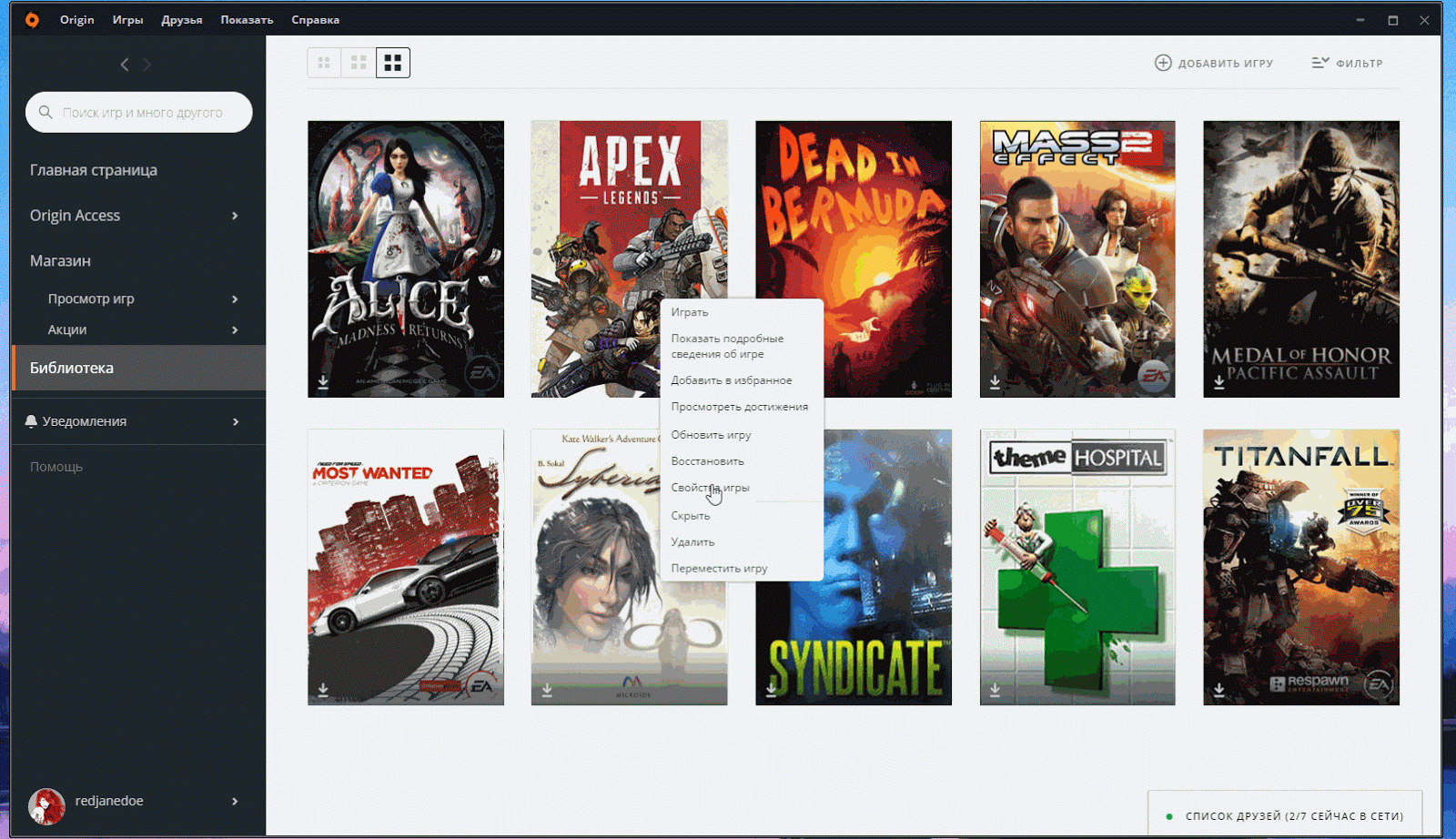Click the Origin logo icon
Image resolution: width=1456 pixels, height=839 pixels.
pyautogui.click(x=32, y=20)
